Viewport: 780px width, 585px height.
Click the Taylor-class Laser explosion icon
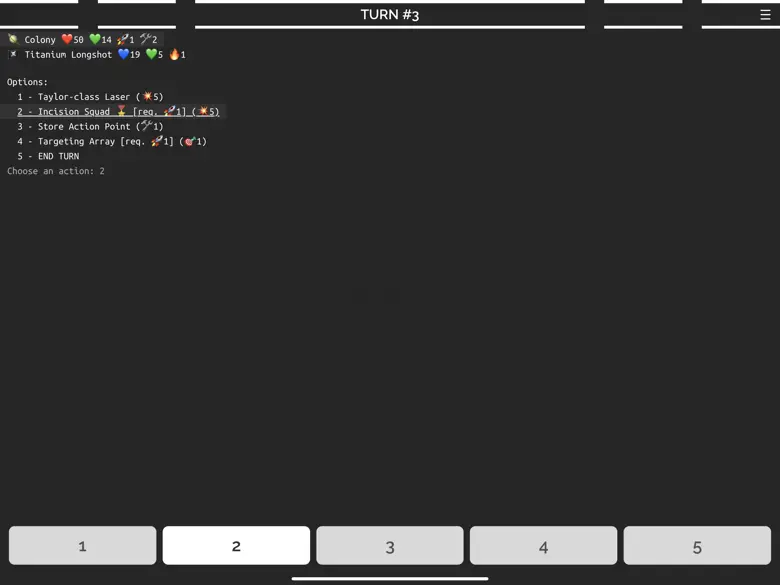click(x=148, y=96)
